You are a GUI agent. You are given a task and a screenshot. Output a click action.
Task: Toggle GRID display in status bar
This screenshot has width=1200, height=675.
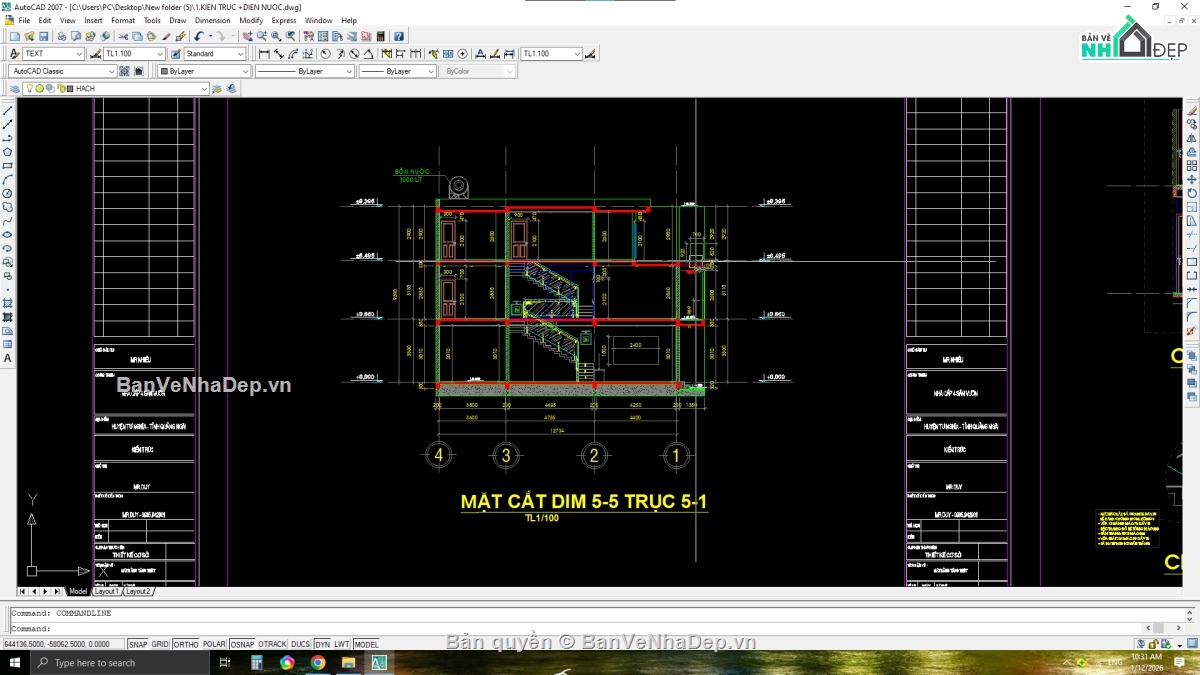160,645
